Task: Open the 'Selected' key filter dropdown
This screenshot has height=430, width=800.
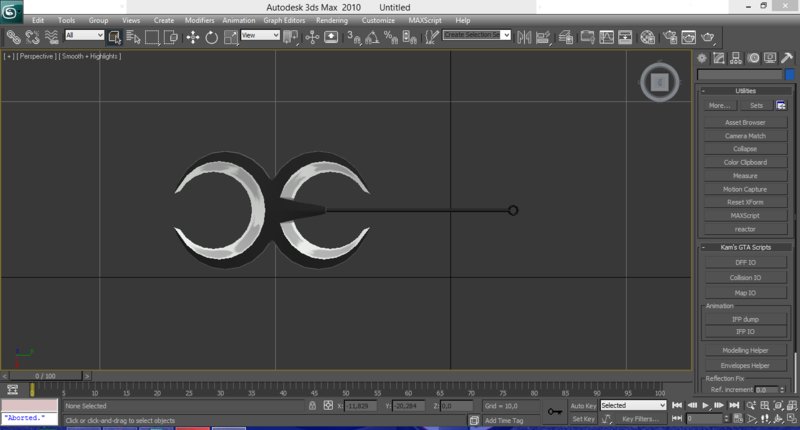Action: click(x=633, y=406)
